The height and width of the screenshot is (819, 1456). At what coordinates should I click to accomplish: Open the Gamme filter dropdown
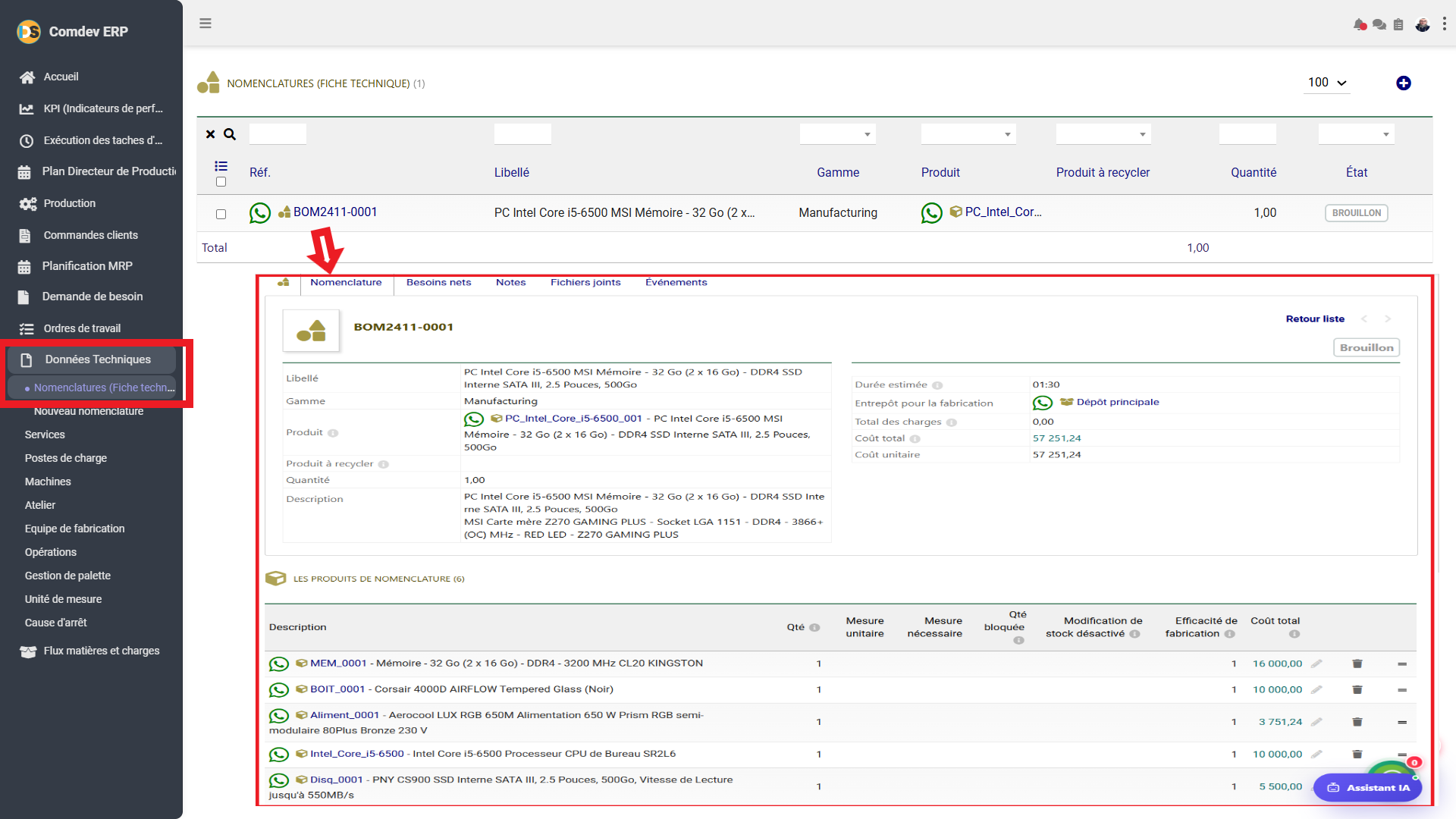pyautogui.click(x=838, y=134)
